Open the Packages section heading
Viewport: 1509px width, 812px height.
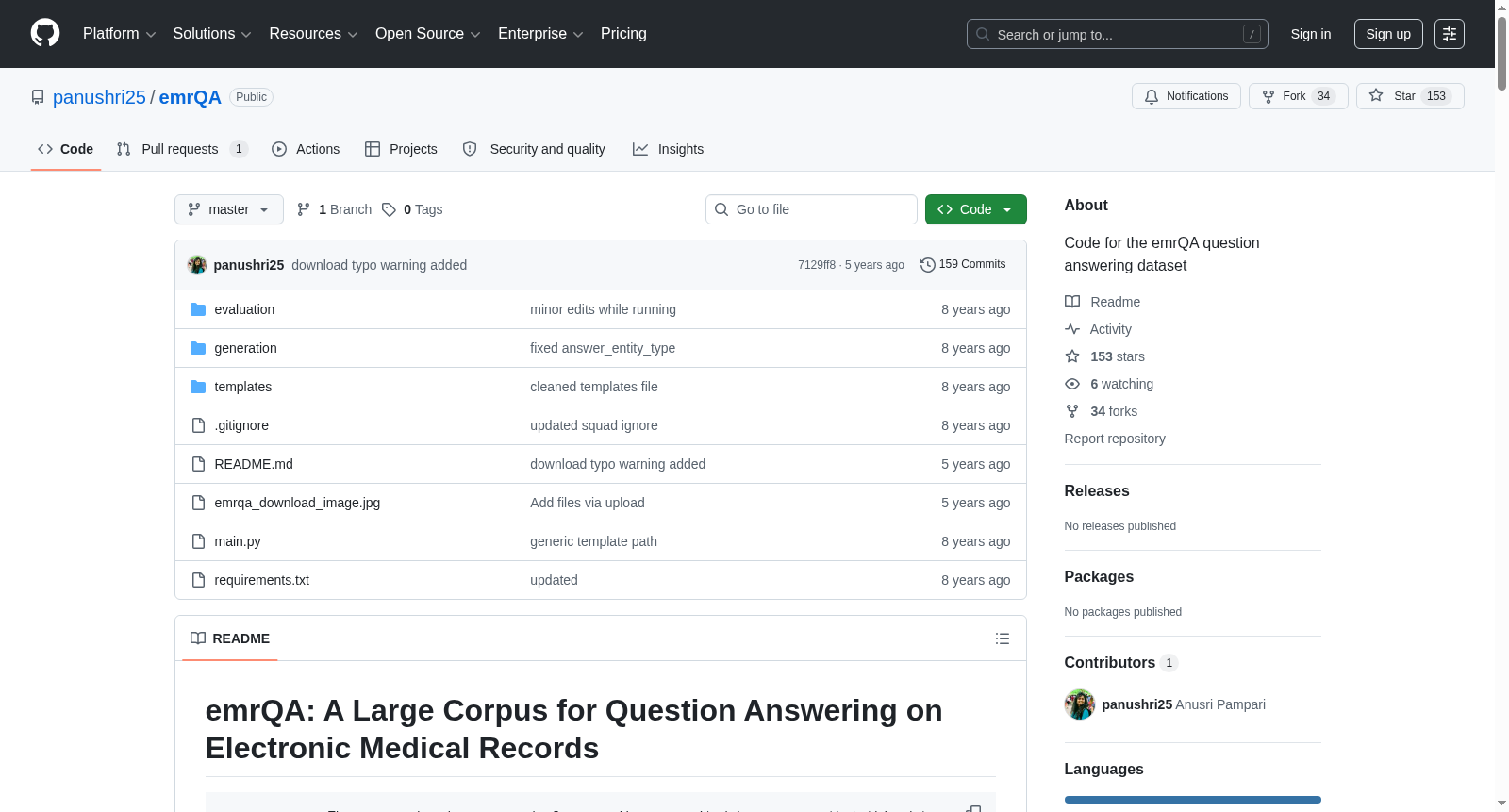(1099, 576)
